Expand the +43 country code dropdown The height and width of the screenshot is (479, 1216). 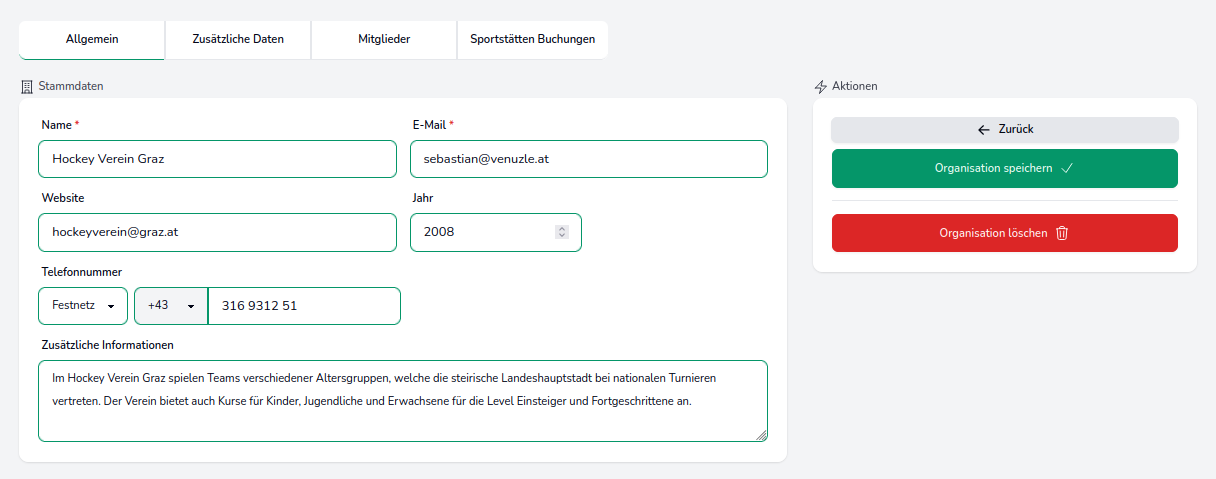click(171, 306)
